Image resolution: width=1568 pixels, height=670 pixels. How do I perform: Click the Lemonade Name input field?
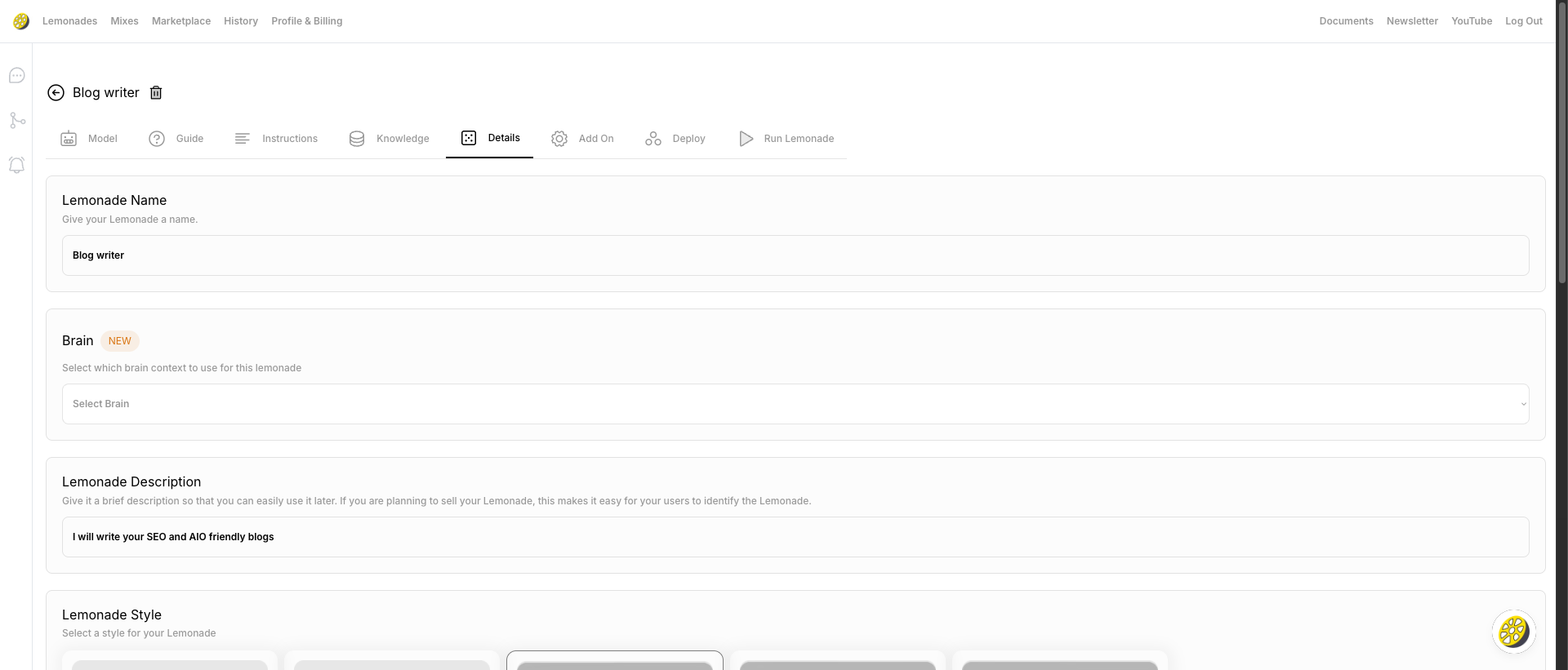coord(795,255)
